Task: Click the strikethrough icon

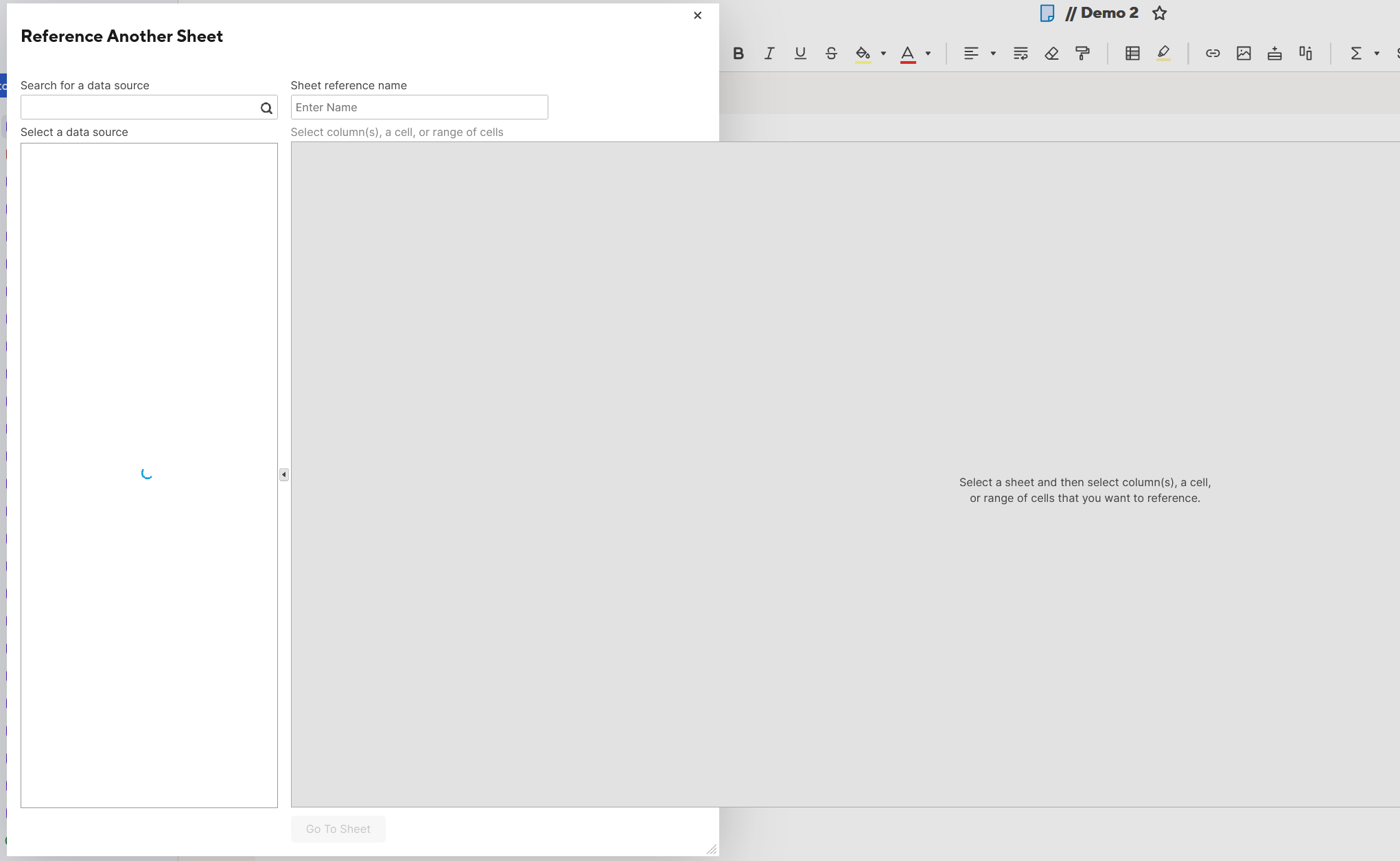Action: [831, 54]
